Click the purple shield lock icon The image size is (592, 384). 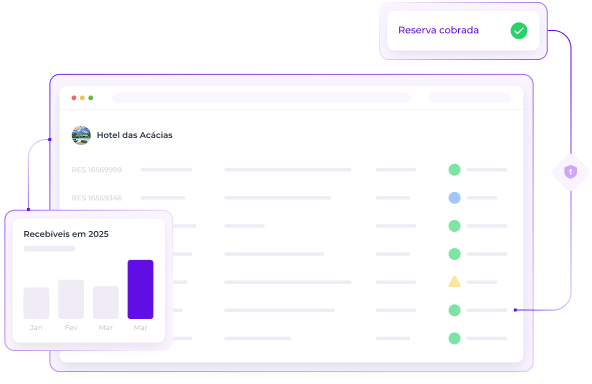click(x=570, y=172)
